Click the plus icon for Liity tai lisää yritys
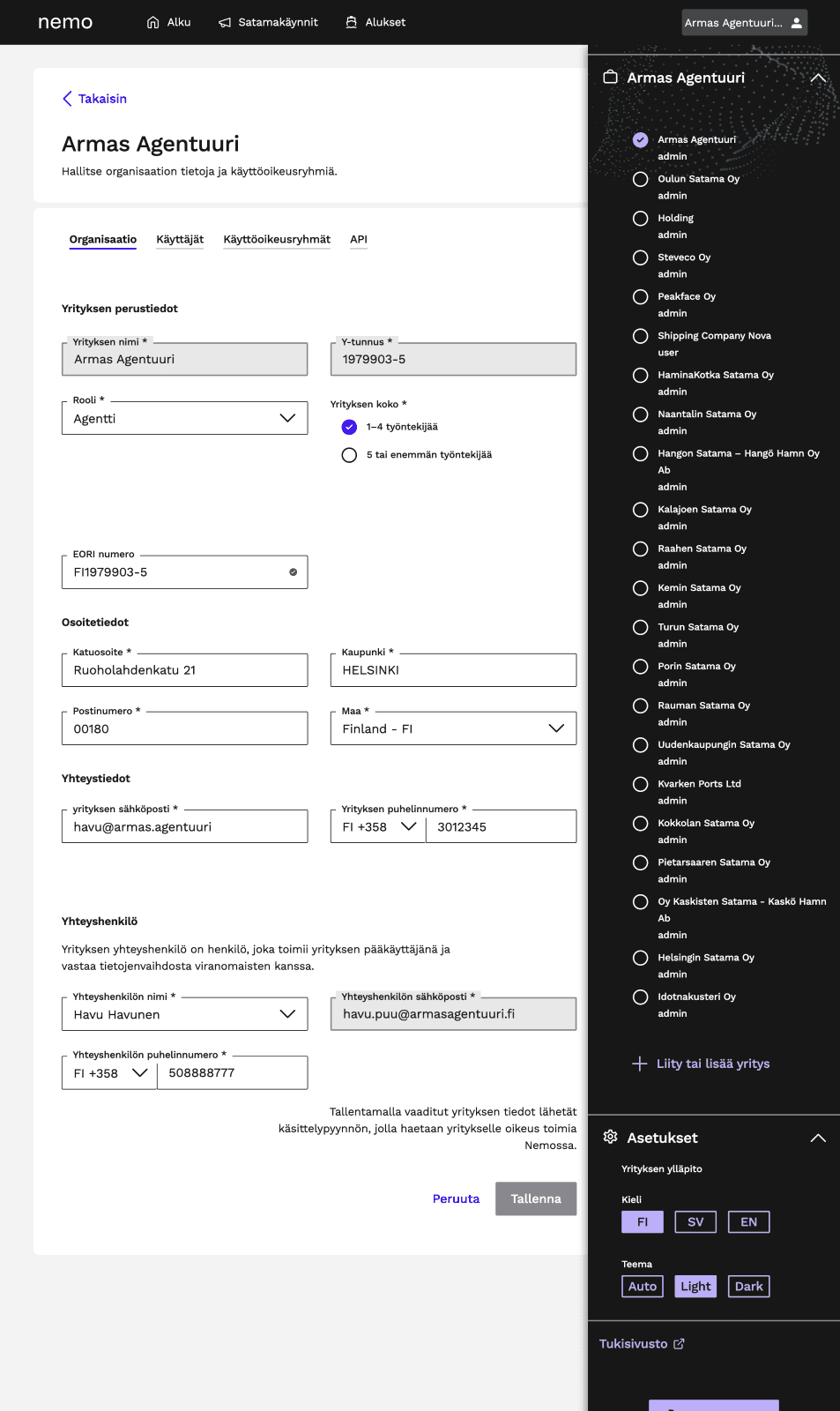Image resolution: width=840 pixels, height=1411 pixels. point(639,1064)
